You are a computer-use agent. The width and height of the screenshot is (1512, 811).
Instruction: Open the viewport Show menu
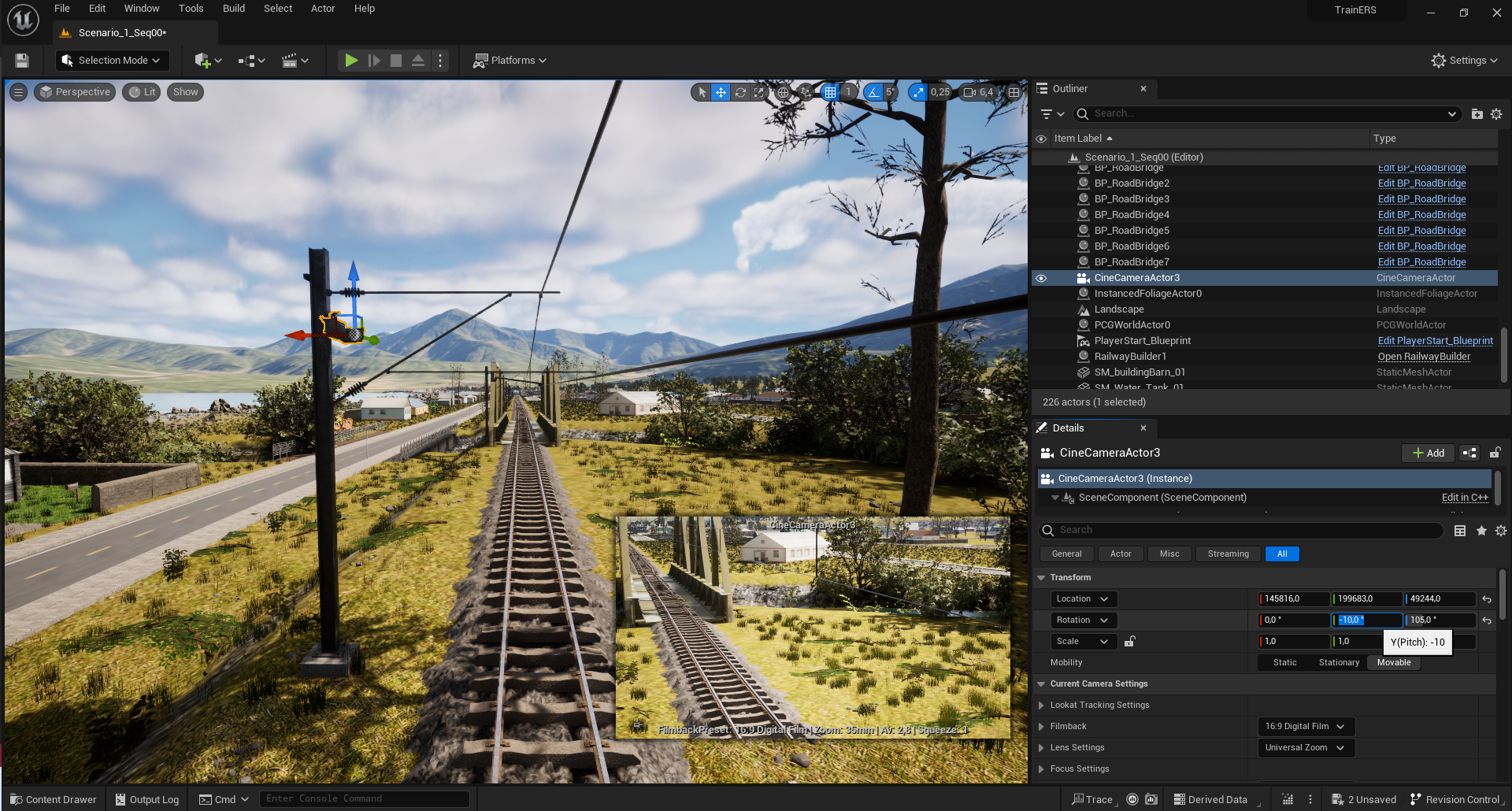point(186,92)
